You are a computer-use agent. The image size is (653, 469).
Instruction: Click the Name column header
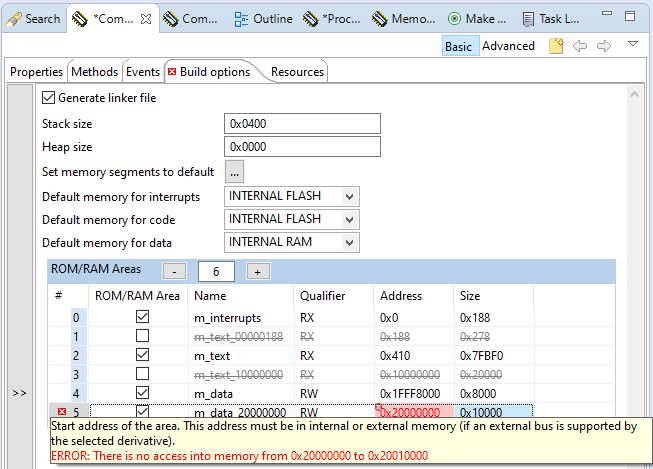click(x=241, y=296)
